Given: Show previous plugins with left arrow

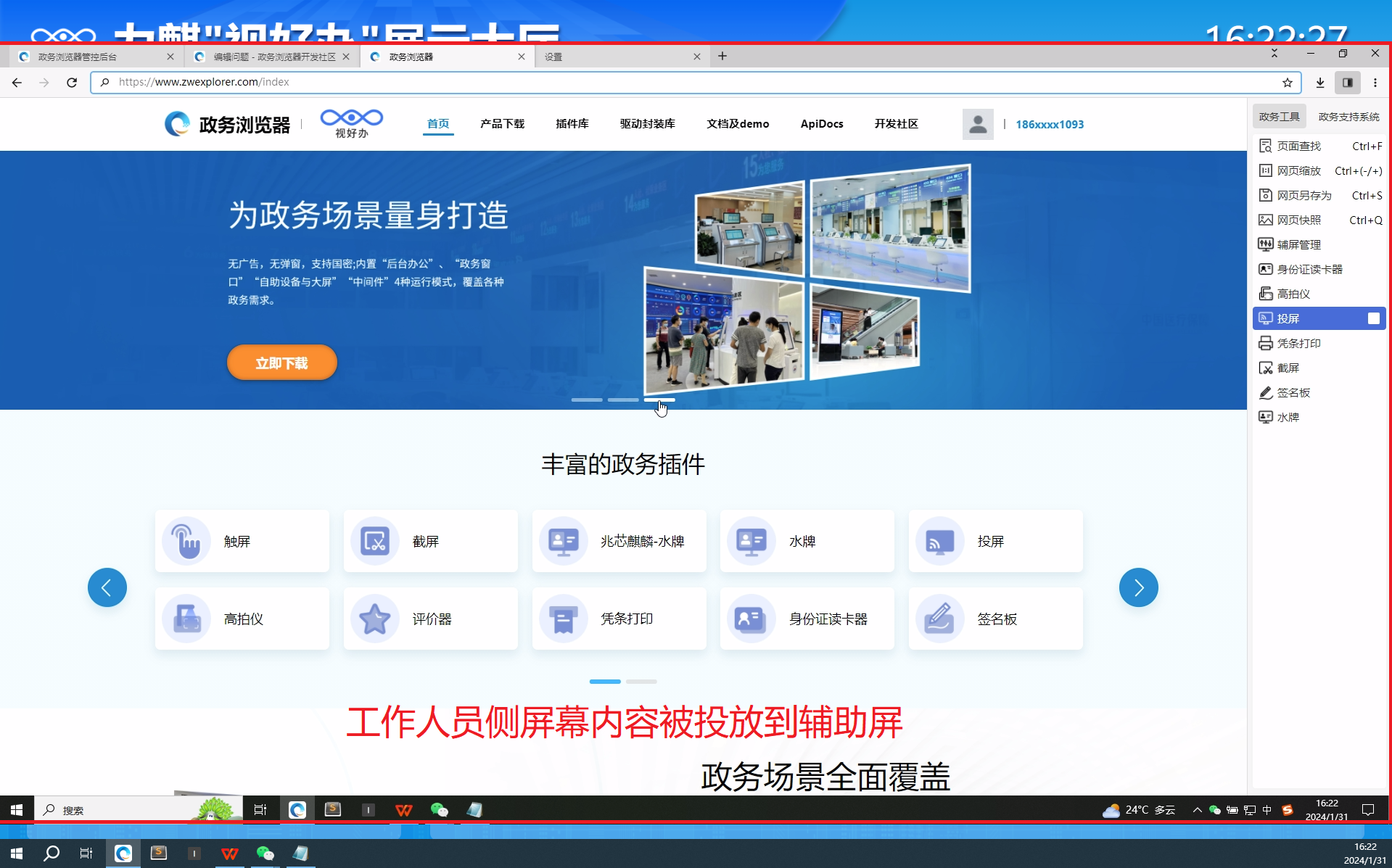Looking at the screenshot, I should click(107, 587).
